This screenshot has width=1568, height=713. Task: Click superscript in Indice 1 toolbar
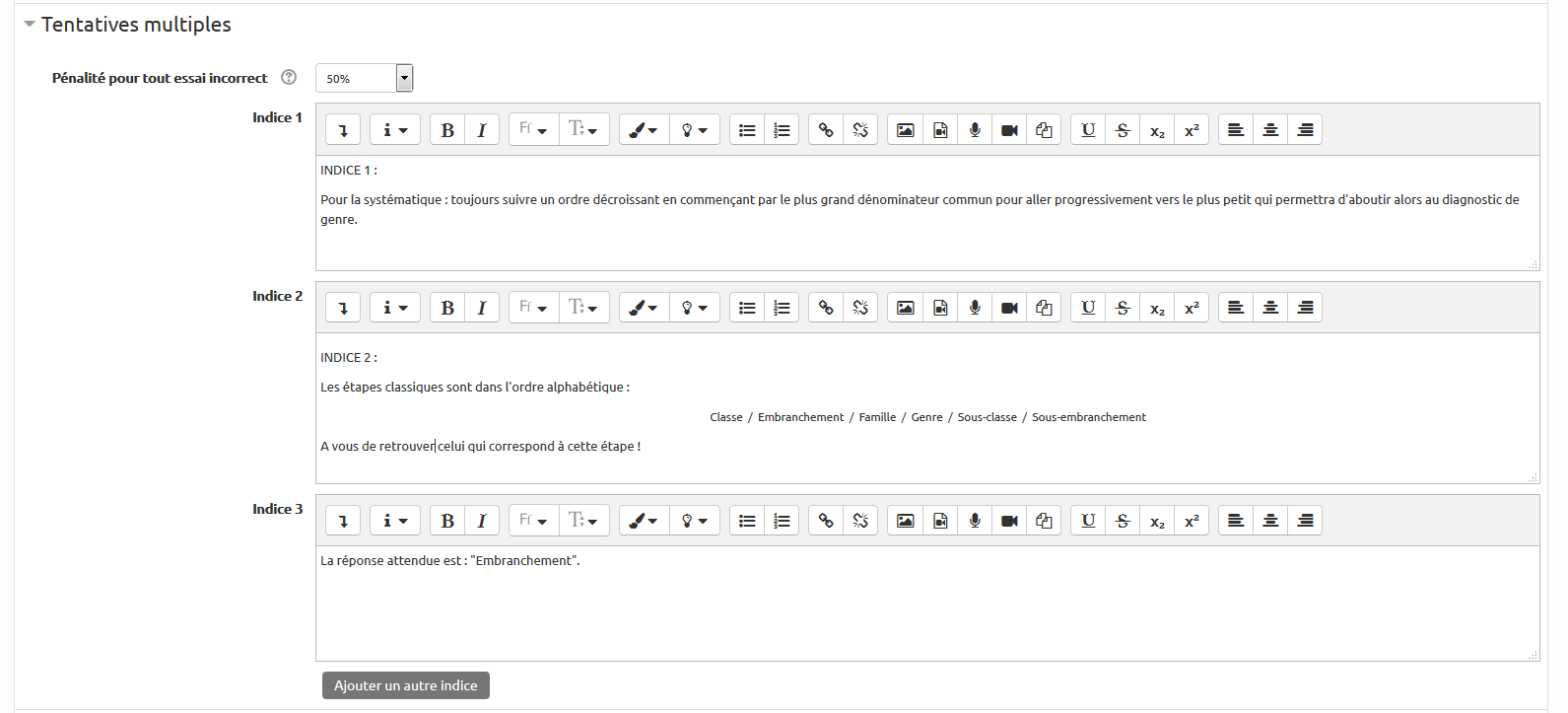[x=1192, y=130]
